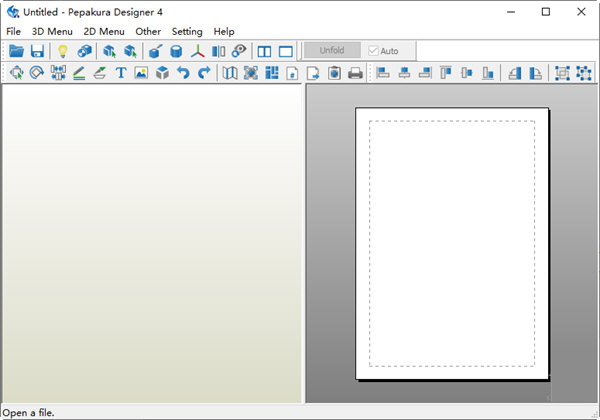Click the Open file folder icon
This screenshot has width=600, height=420.
coord(16,51)
